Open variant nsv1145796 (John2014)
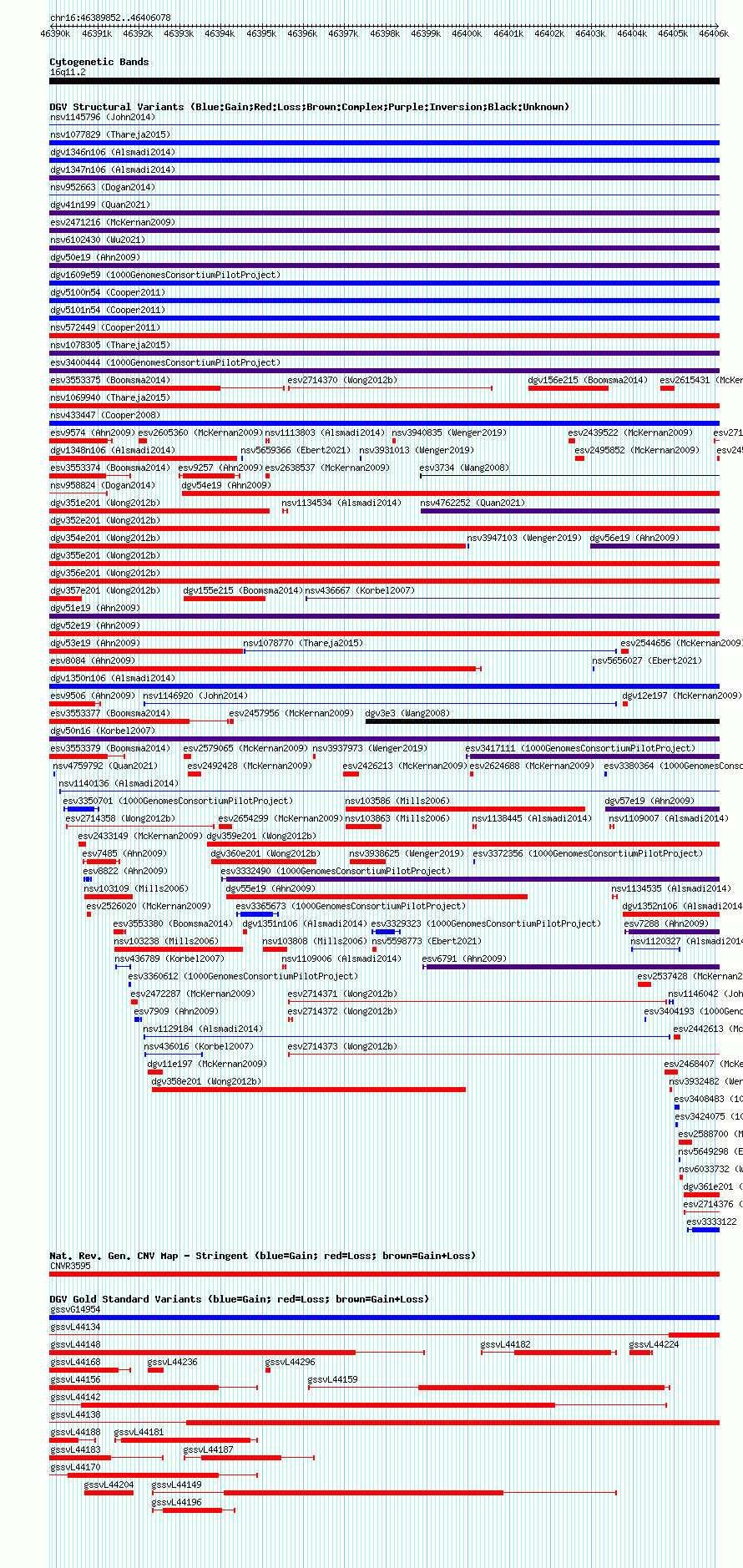The image size is (743, 1568). pyautogui.click(x=103, y=117)
